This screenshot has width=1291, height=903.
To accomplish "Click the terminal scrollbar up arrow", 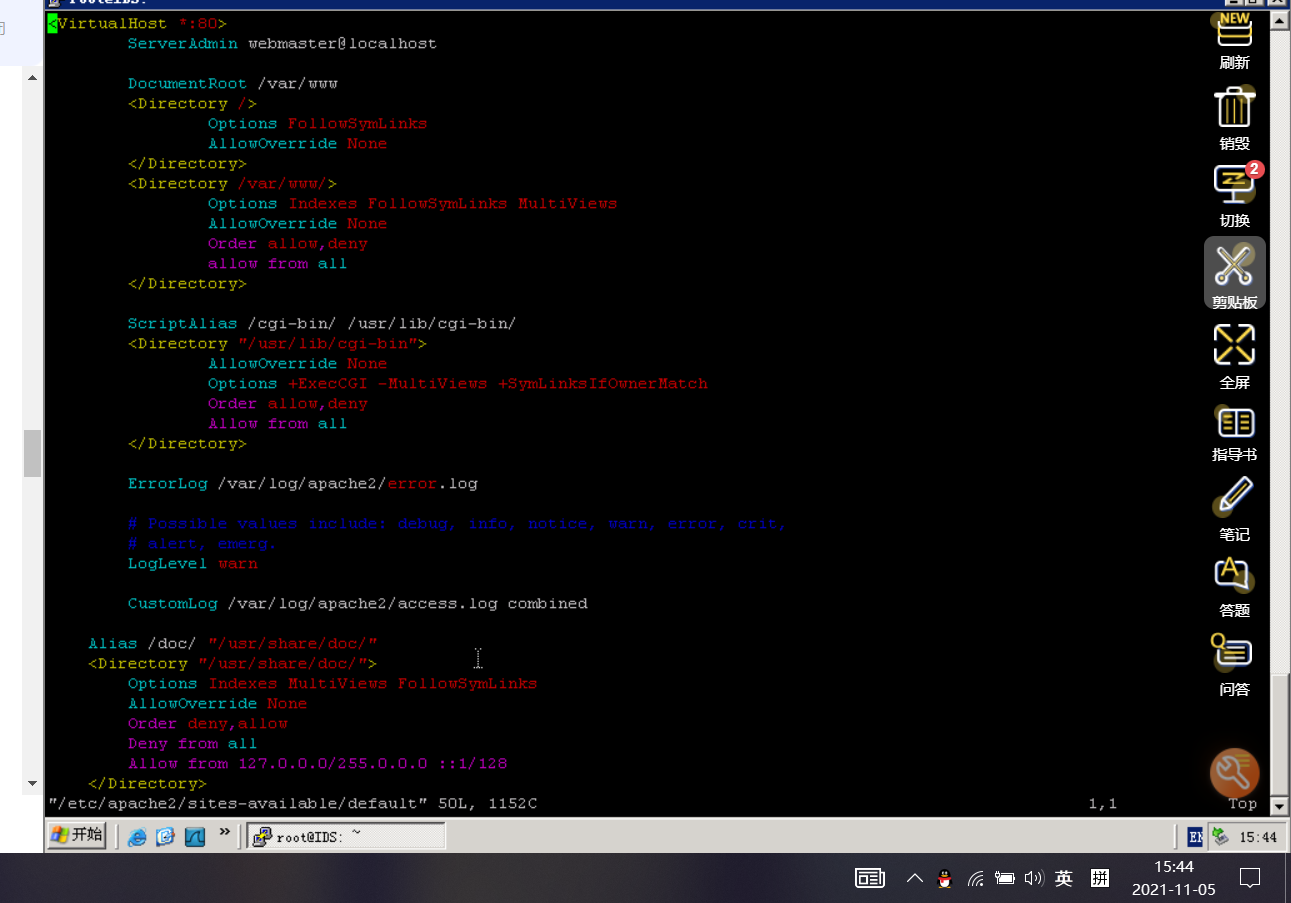I will pos(1279,22).
